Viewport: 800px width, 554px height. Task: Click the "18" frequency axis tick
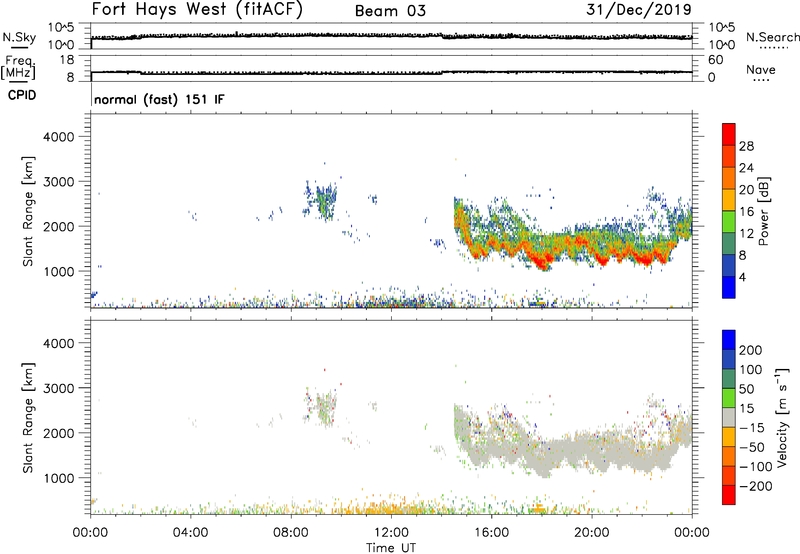click(x=67, y=60)
